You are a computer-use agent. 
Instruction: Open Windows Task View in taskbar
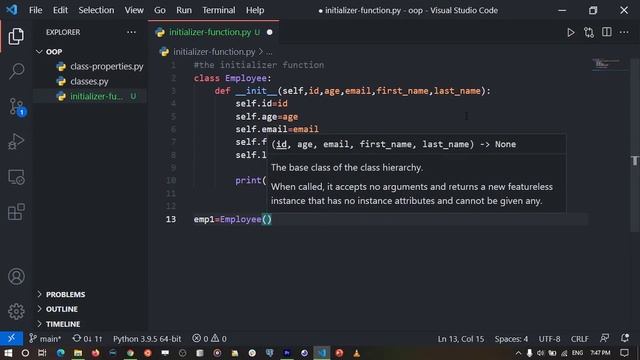click(42, 353)
